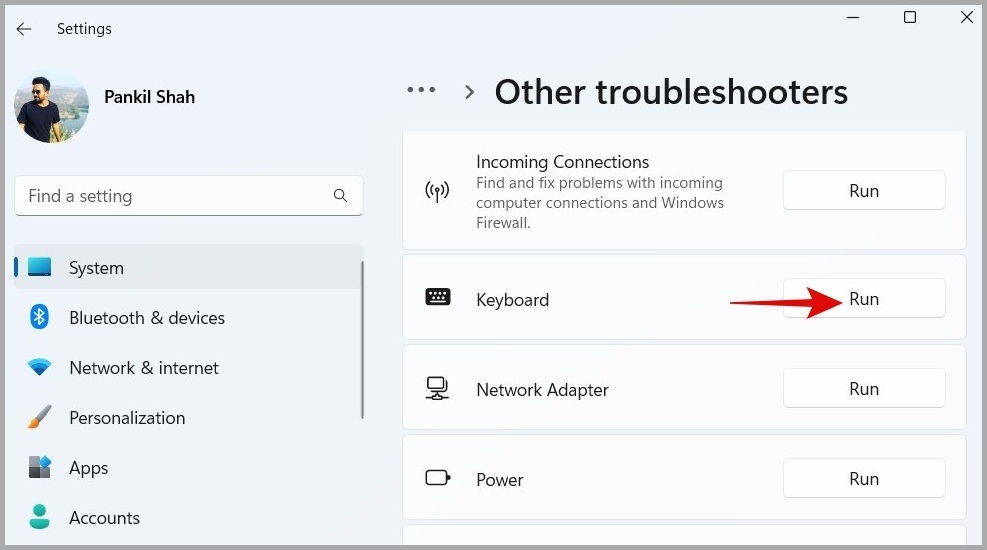
Task: Click the Incoming Connections description text
Action: 600,203
